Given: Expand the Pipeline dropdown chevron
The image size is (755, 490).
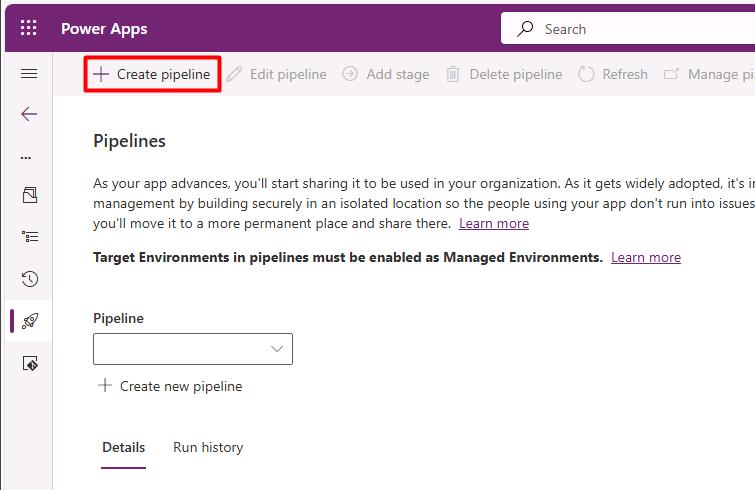Looking at the screenshot, I should (x=277, y=348).
